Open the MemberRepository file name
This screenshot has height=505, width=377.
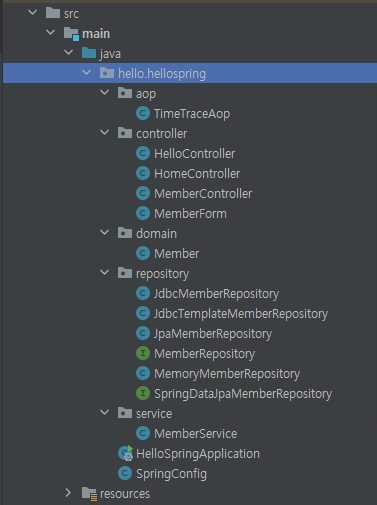tap(205, 354)
